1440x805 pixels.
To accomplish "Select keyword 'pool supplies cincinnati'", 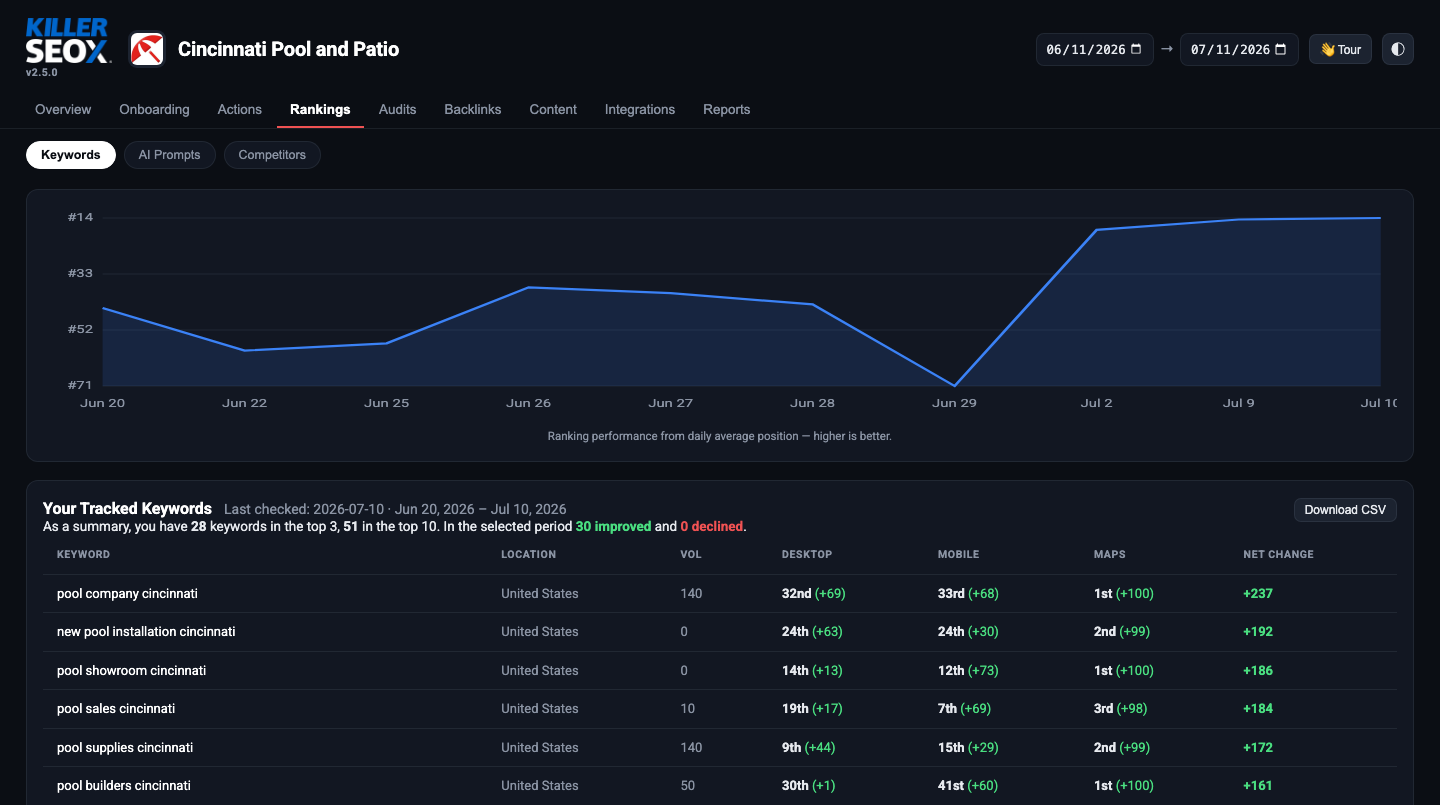I will [125, 747].
